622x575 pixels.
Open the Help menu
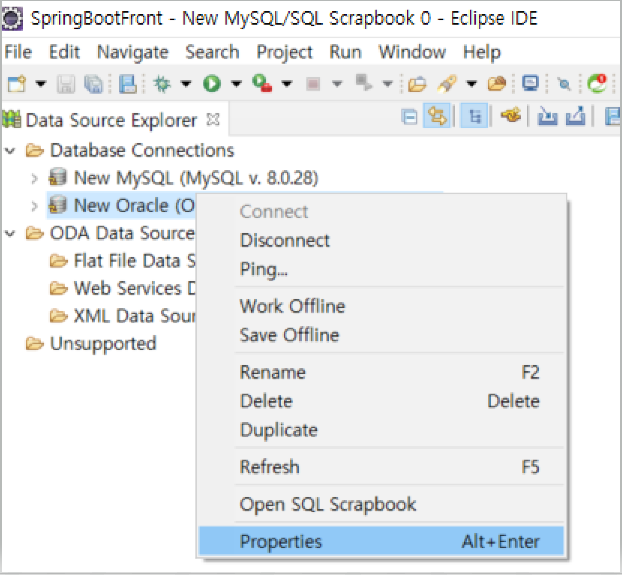(x=482, y=52)
